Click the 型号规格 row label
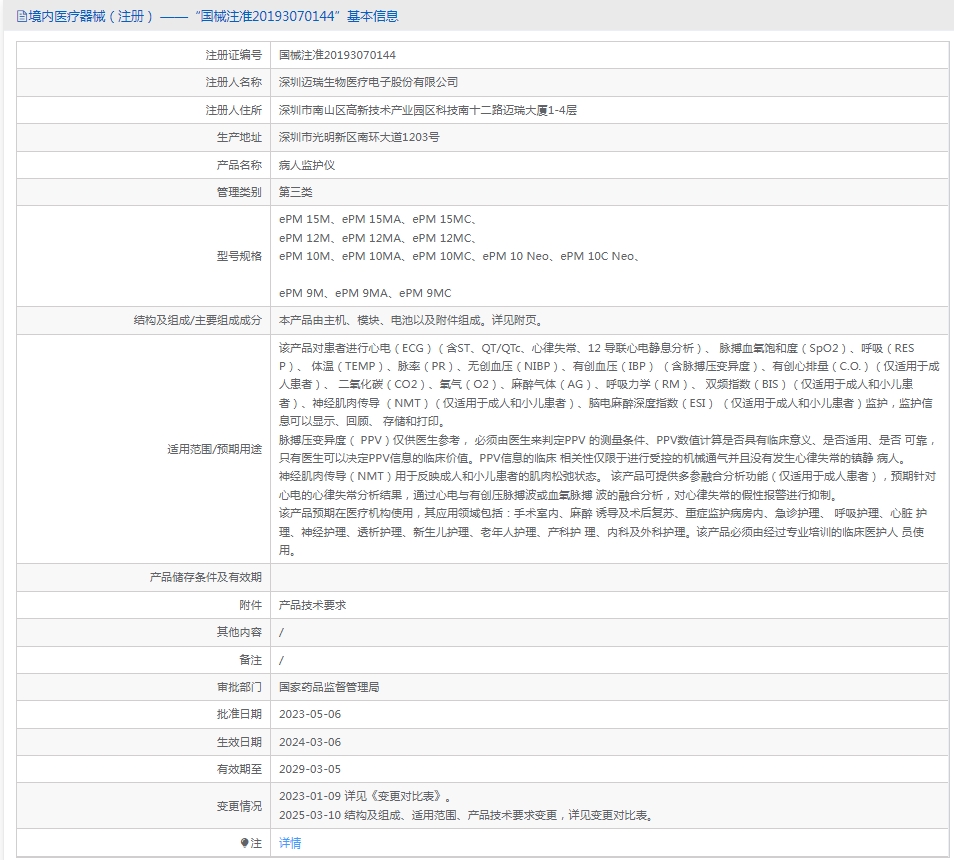The image size is (954, 860). point(239,256)
